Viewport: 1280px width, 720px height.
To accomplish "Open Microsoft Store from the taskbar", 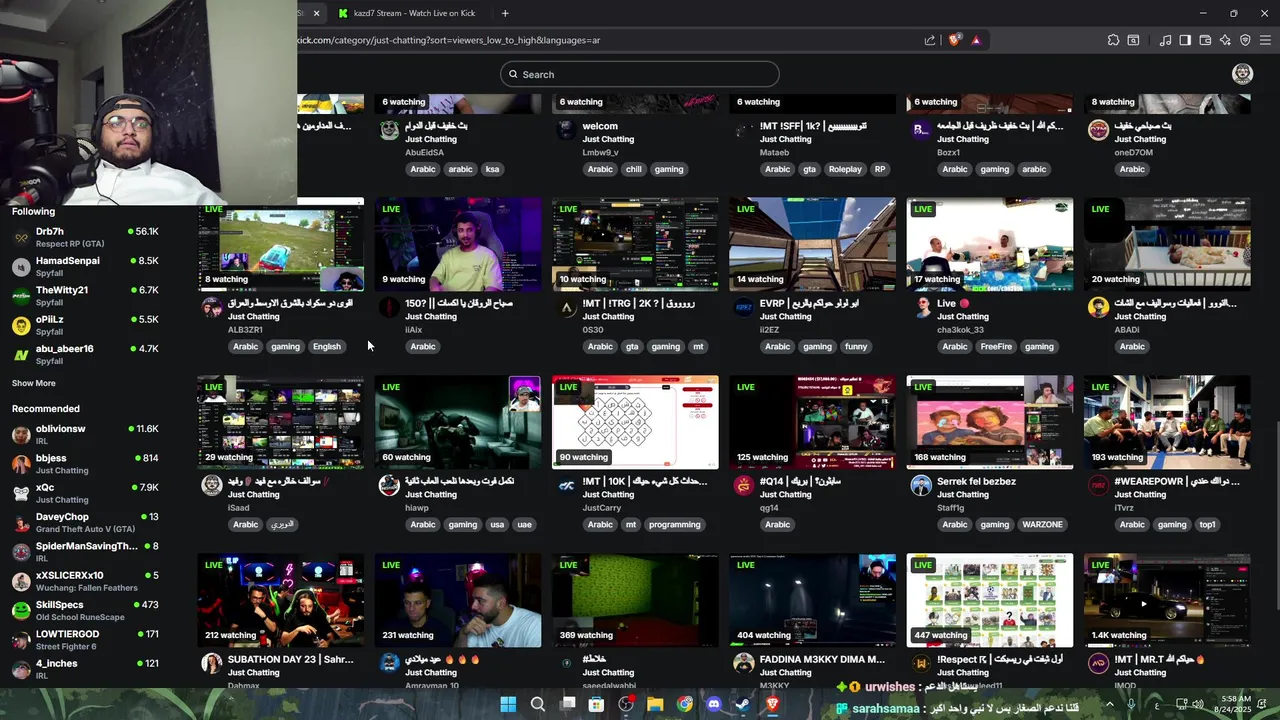I will click(596, 704).
